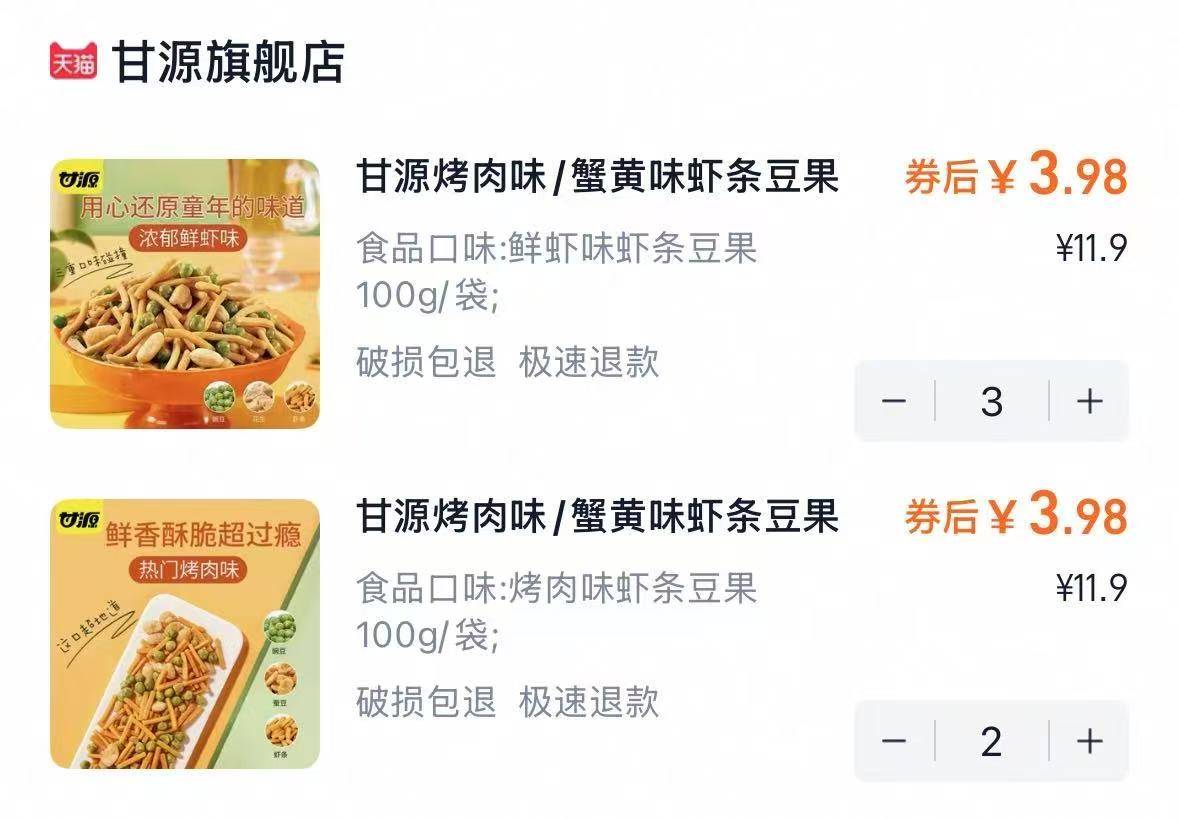Open the 甘源旗舰店 store page
1179x821 pixels.
225,60
